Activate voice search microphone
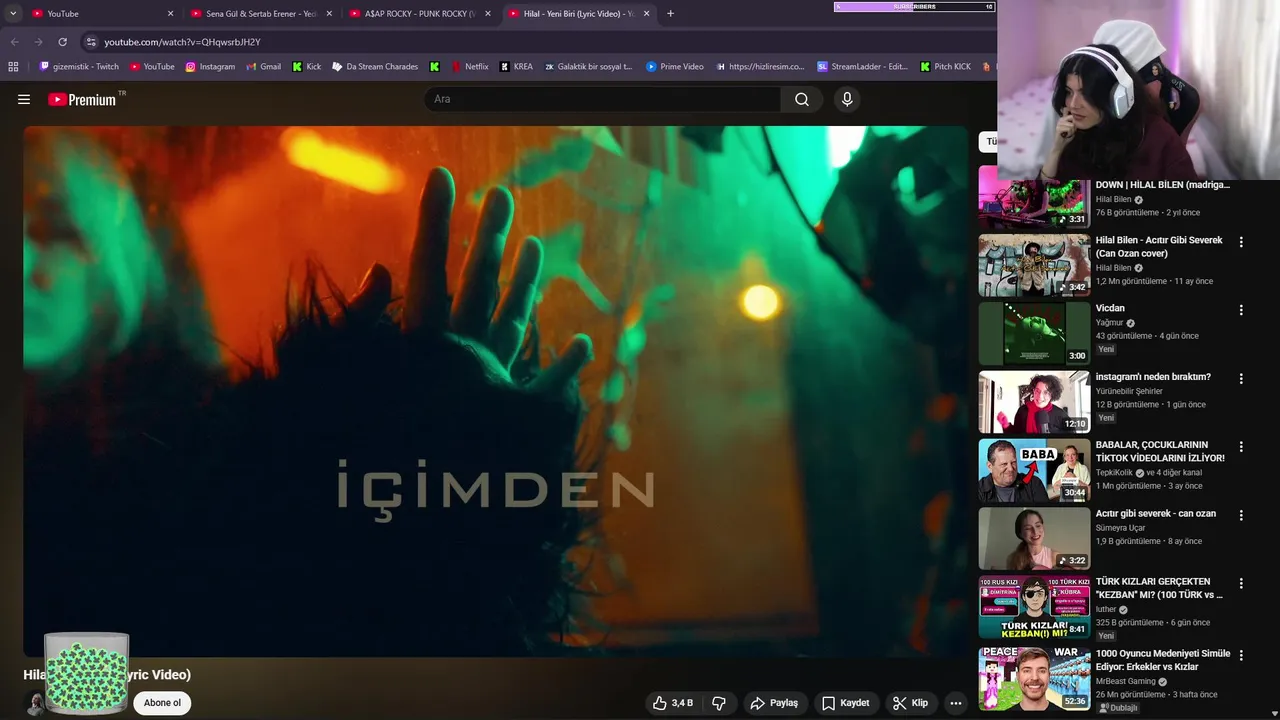This screenshot has height=720, width=1280. point(847,99)
